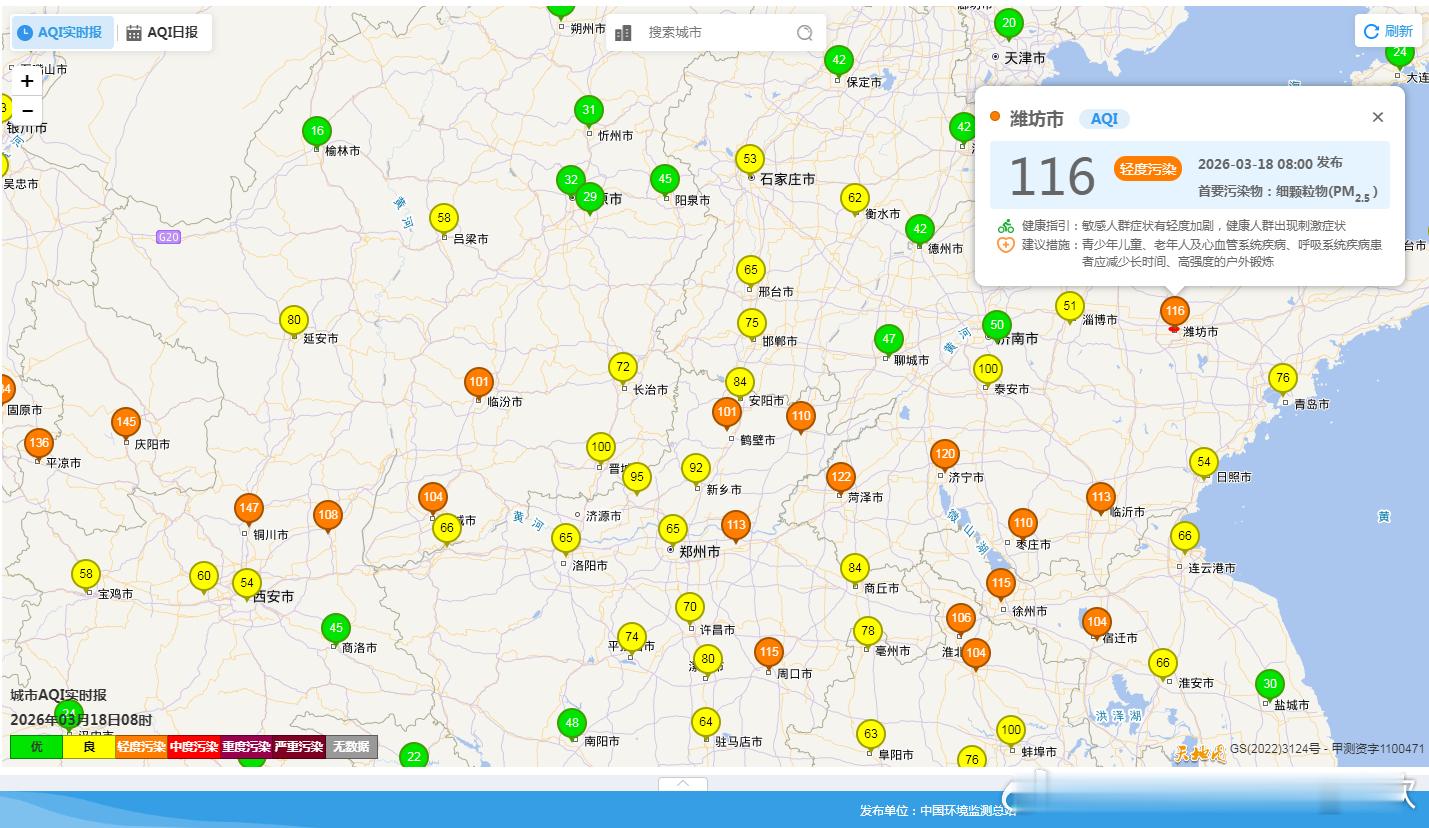Click the AQI badge in popup
The width and height of the screenshot is (1429, 828).
tap(1104, 119)
